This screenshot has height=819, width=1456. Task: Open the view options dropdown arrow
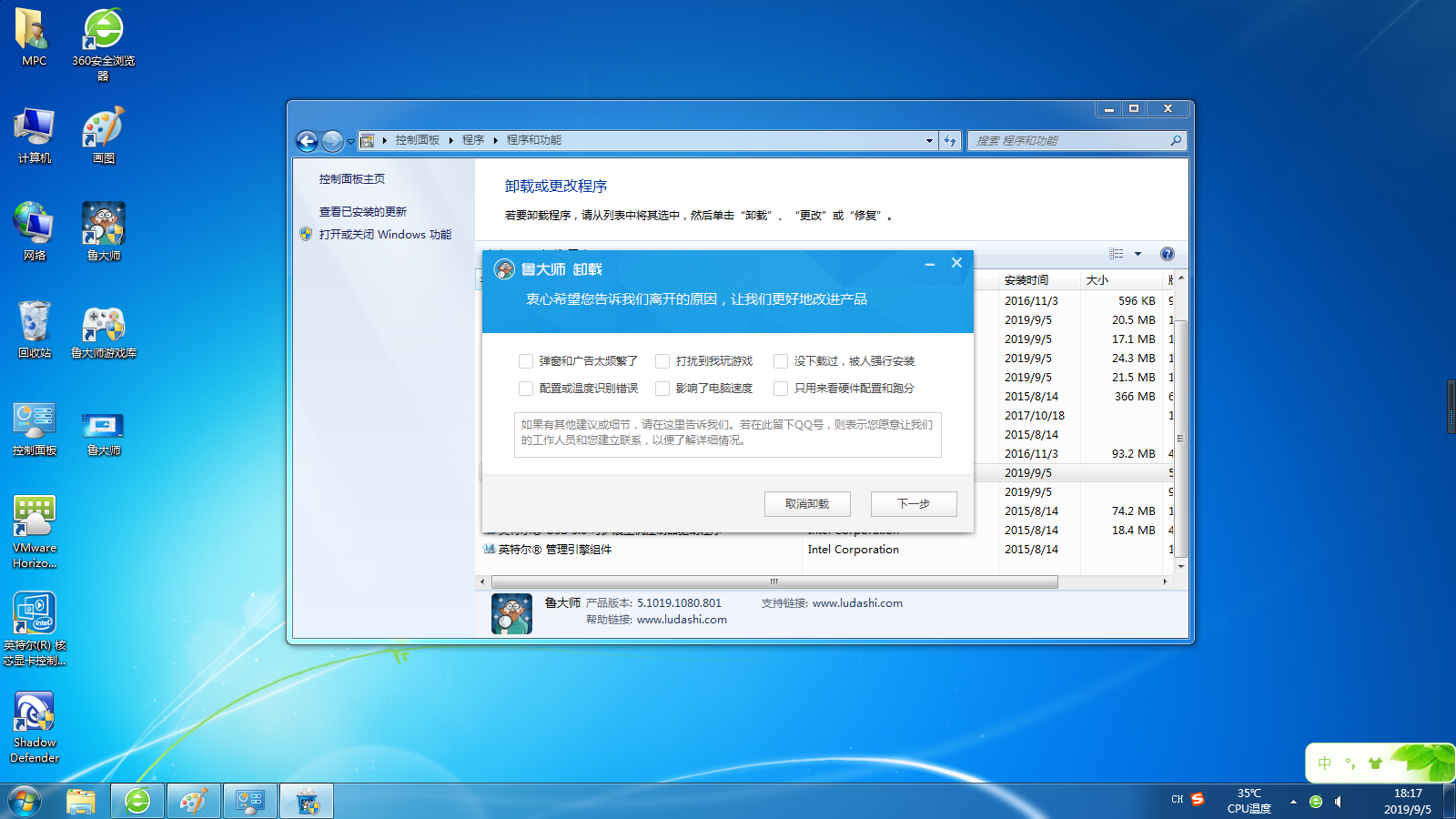(1137, 254)
